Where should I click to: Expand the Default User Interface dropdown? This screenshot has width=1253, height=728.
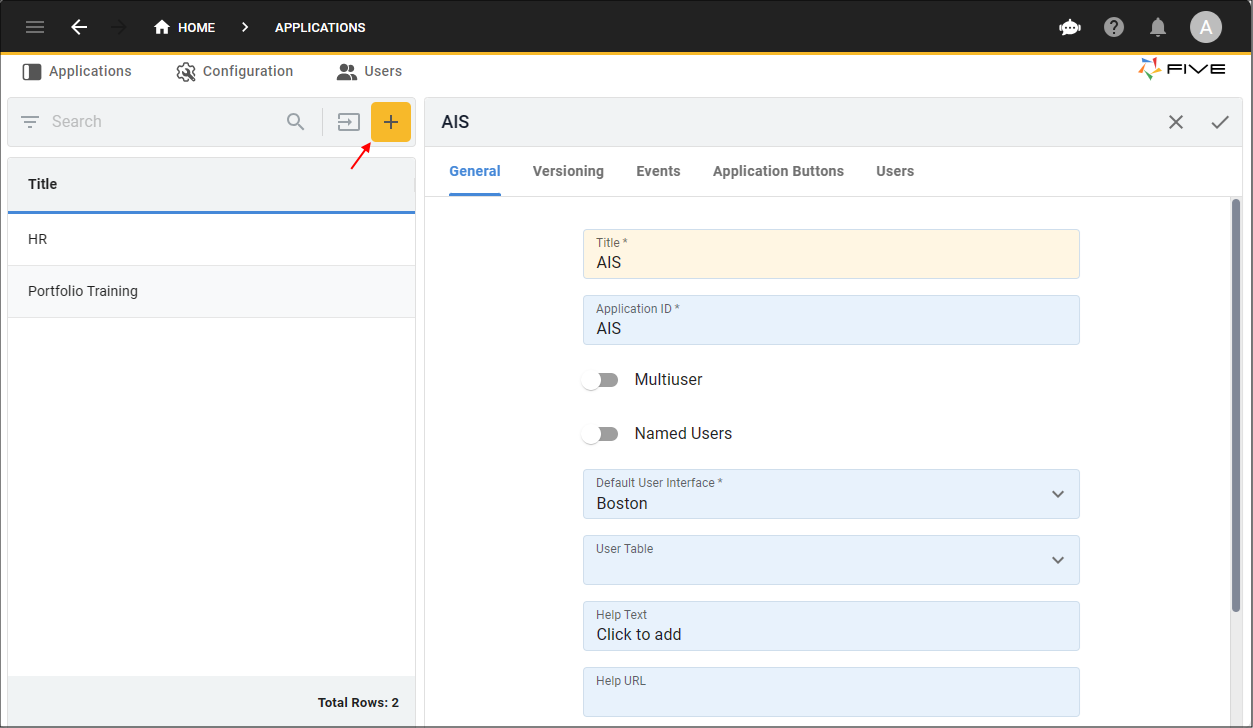click(x=830, y=494)
